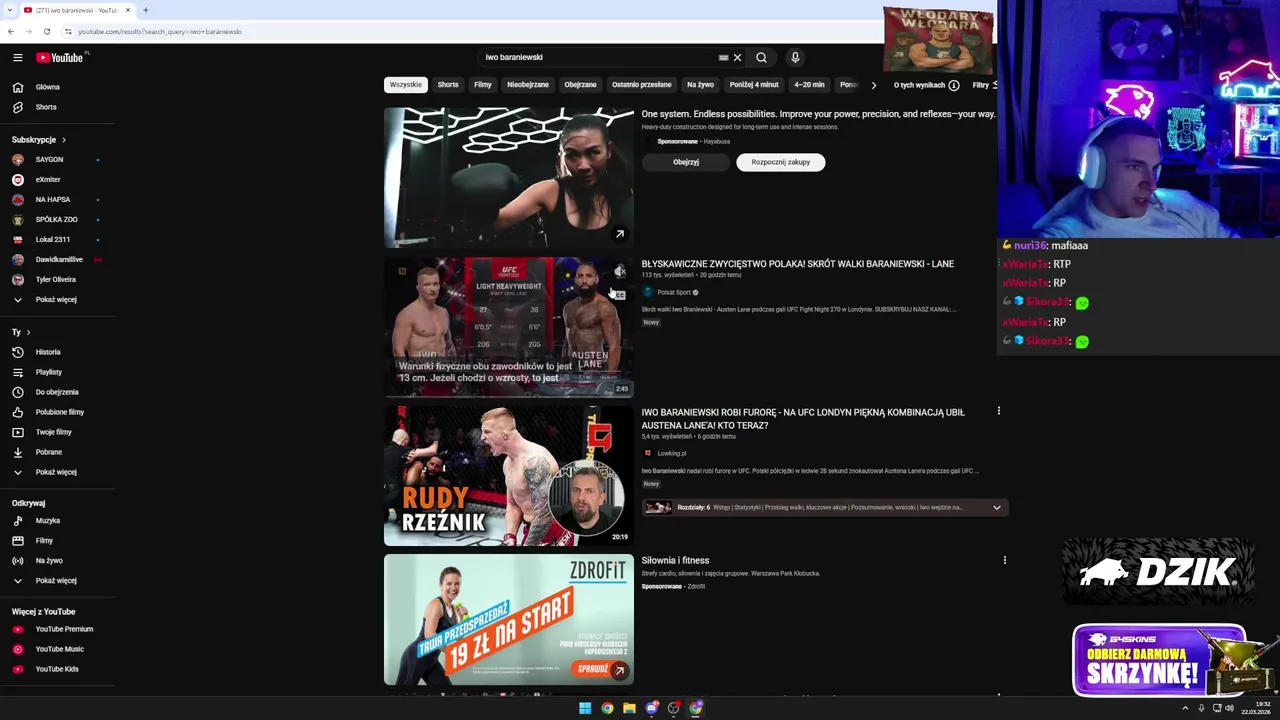Open options menu for IWO BARANIEWSKI ROBI FURORĘ

(998, 411)
